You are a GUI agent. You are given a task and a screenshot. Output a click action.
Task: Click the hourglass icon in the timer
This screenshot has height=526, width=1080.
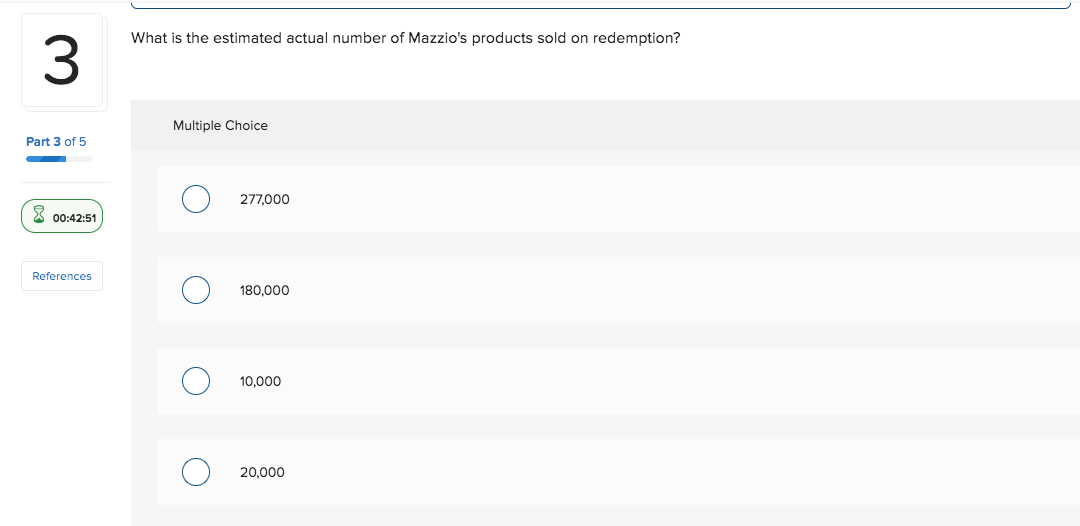point(39,216)
